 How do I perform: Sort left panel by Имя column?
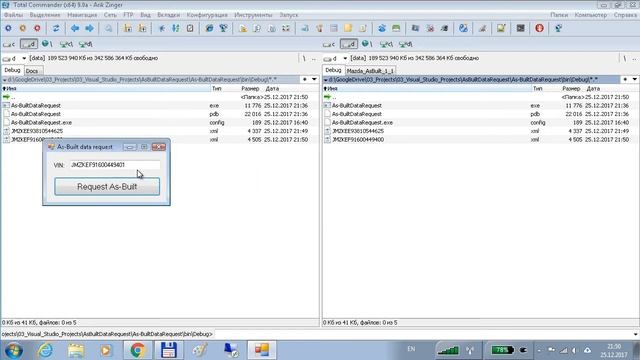[x=106, y=89]
